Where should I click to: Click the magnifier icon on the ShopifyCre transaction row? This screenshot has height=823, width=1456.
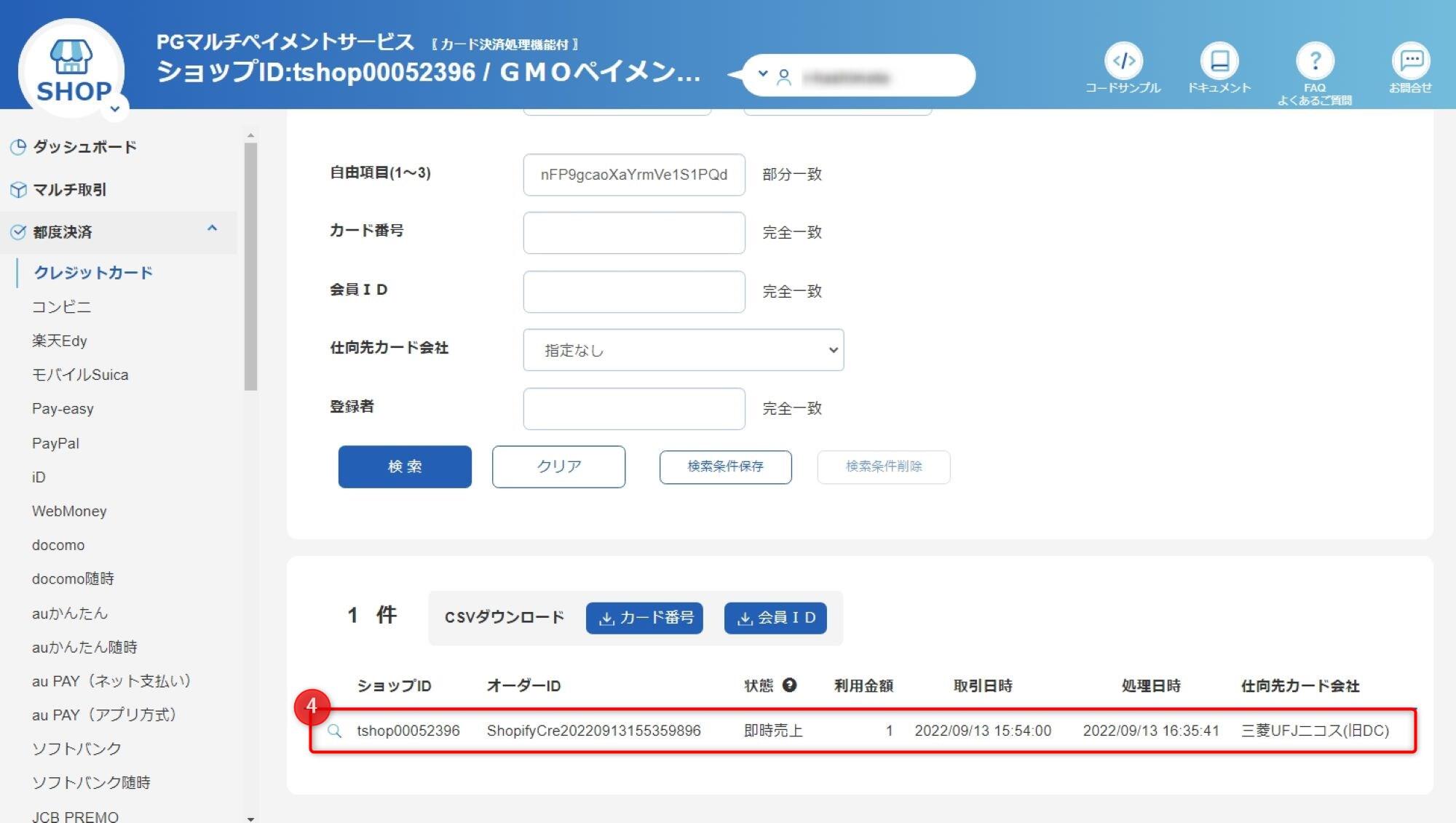[x=336, y=731]
